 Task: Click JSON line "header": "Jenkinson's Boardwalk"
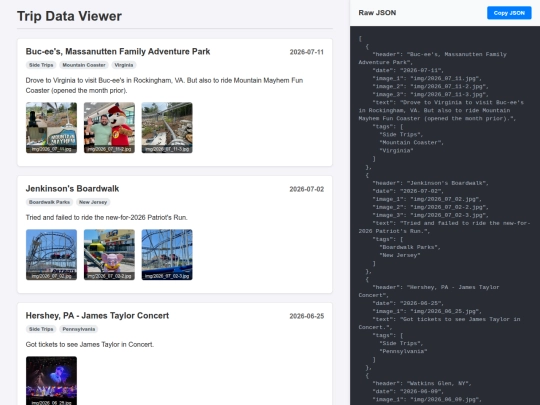click(430, 183)
